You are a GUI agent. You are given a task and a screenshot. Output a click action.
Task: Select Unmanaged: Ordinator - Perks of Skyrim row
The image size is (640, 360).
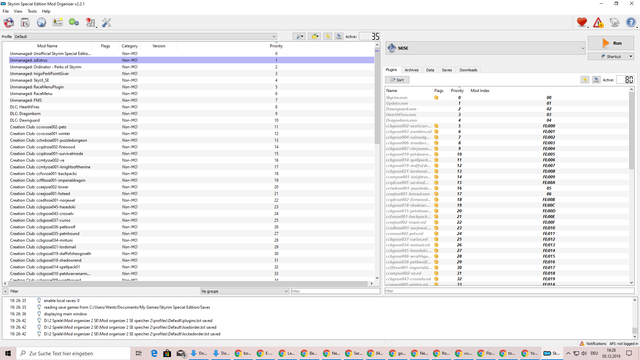191,67
